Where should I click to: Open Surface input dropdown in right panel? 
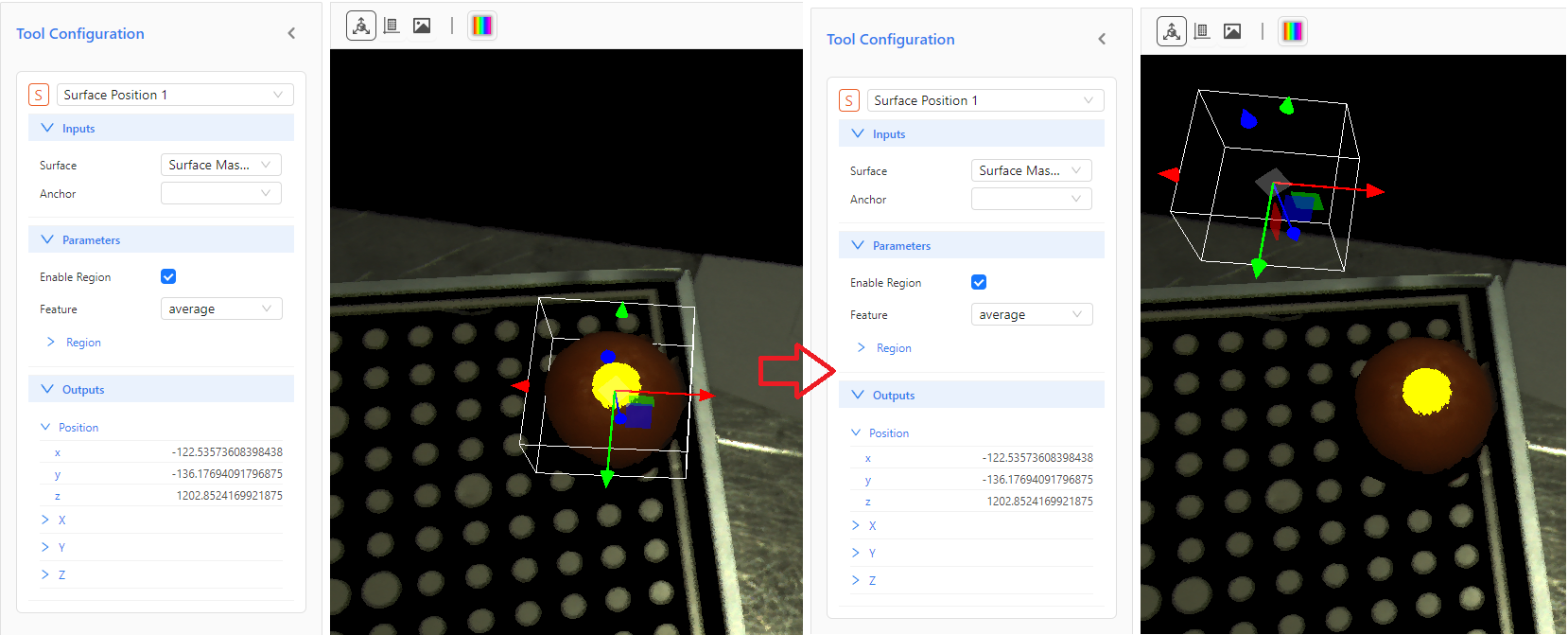tap(1032, 170)
